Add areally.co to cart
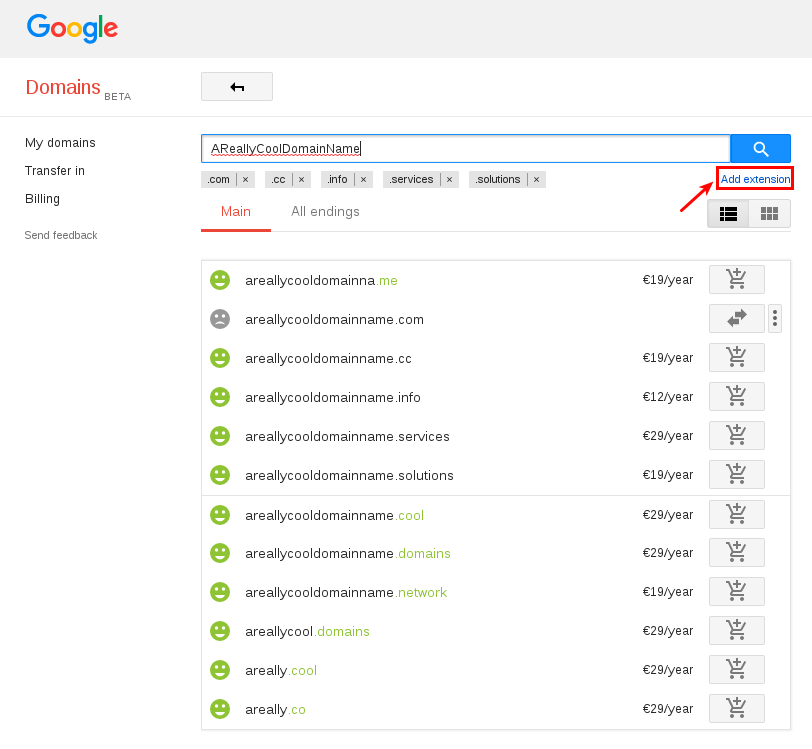The height and width of the screenshot is (749, 812). (737, 708)
